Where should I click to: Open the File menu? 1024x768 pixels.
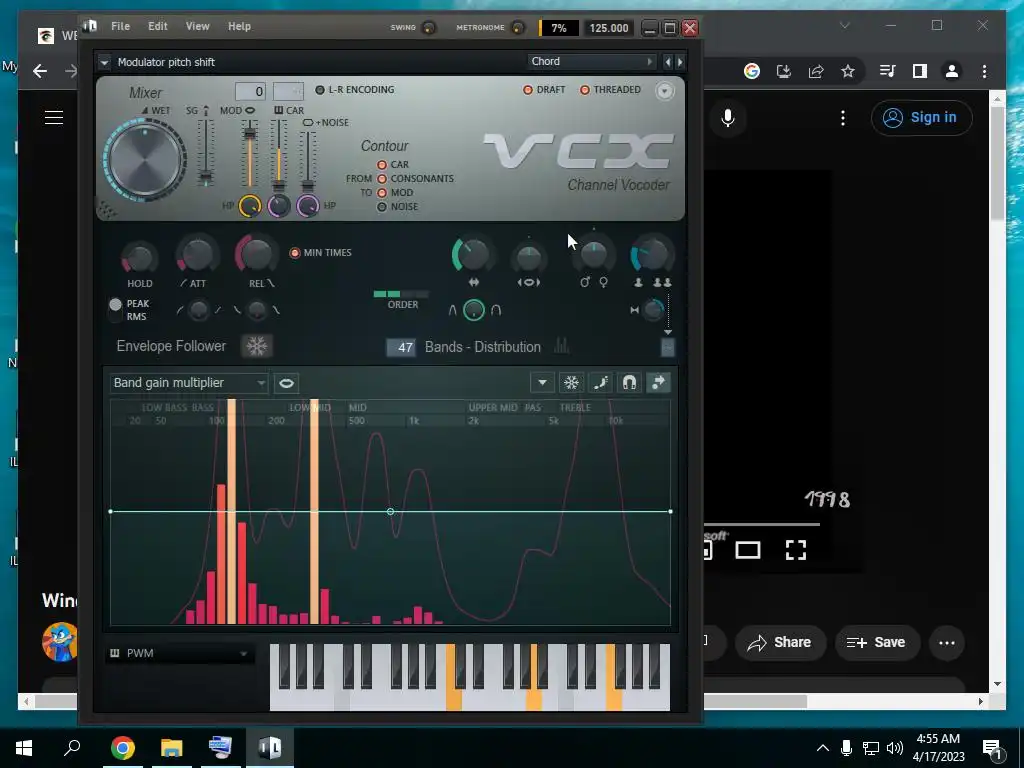120,26
